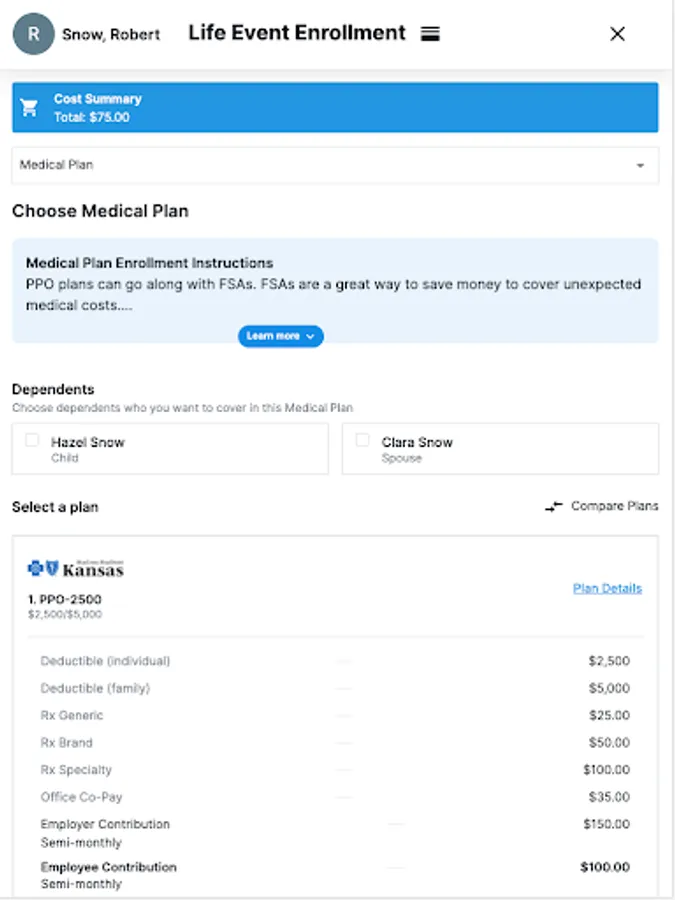Select the PPO-2500 plan name
The height and width of the screenshot is (900, 675).
(65, 600)
